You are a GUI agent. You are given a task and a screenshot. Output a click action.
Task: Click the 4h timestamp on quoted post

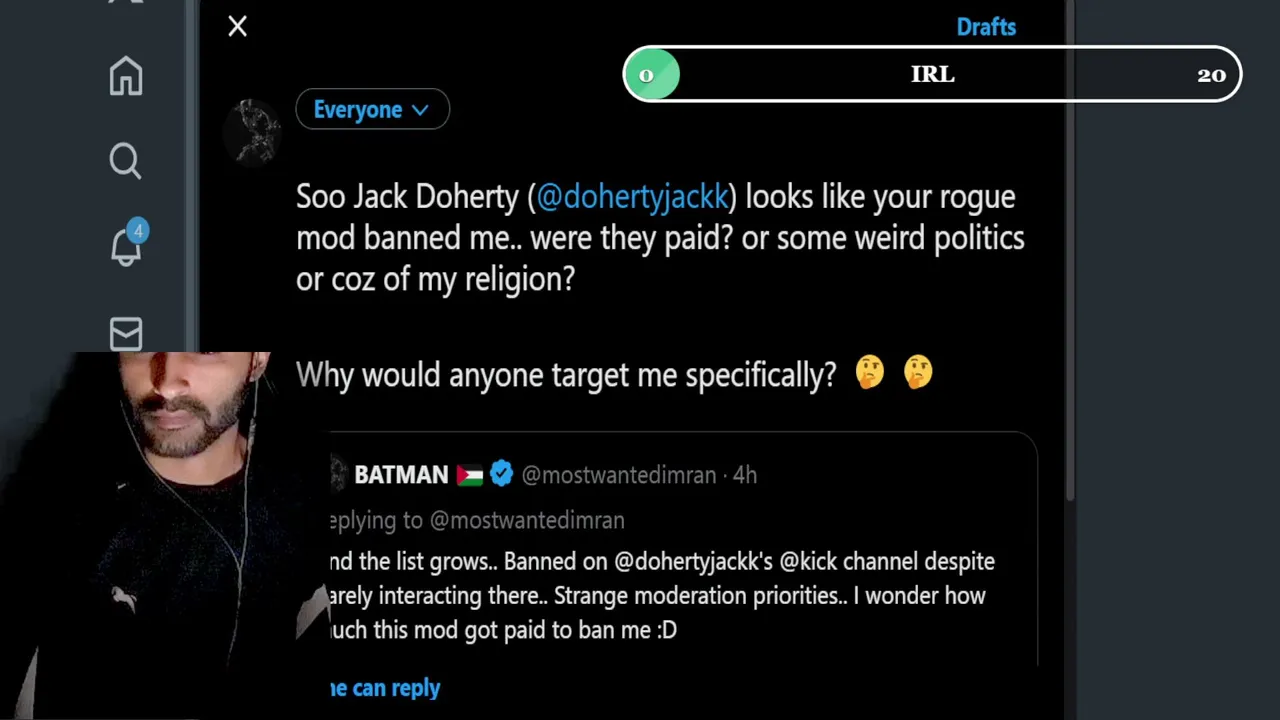[745, 475]
